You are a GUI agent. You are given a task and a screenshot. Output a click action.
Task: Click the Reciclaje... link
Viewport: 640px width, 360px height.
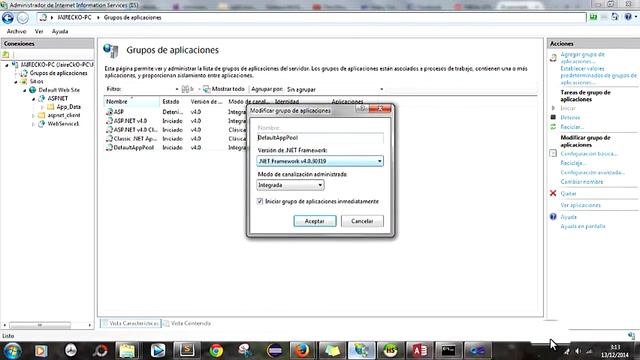click(573, 163)
